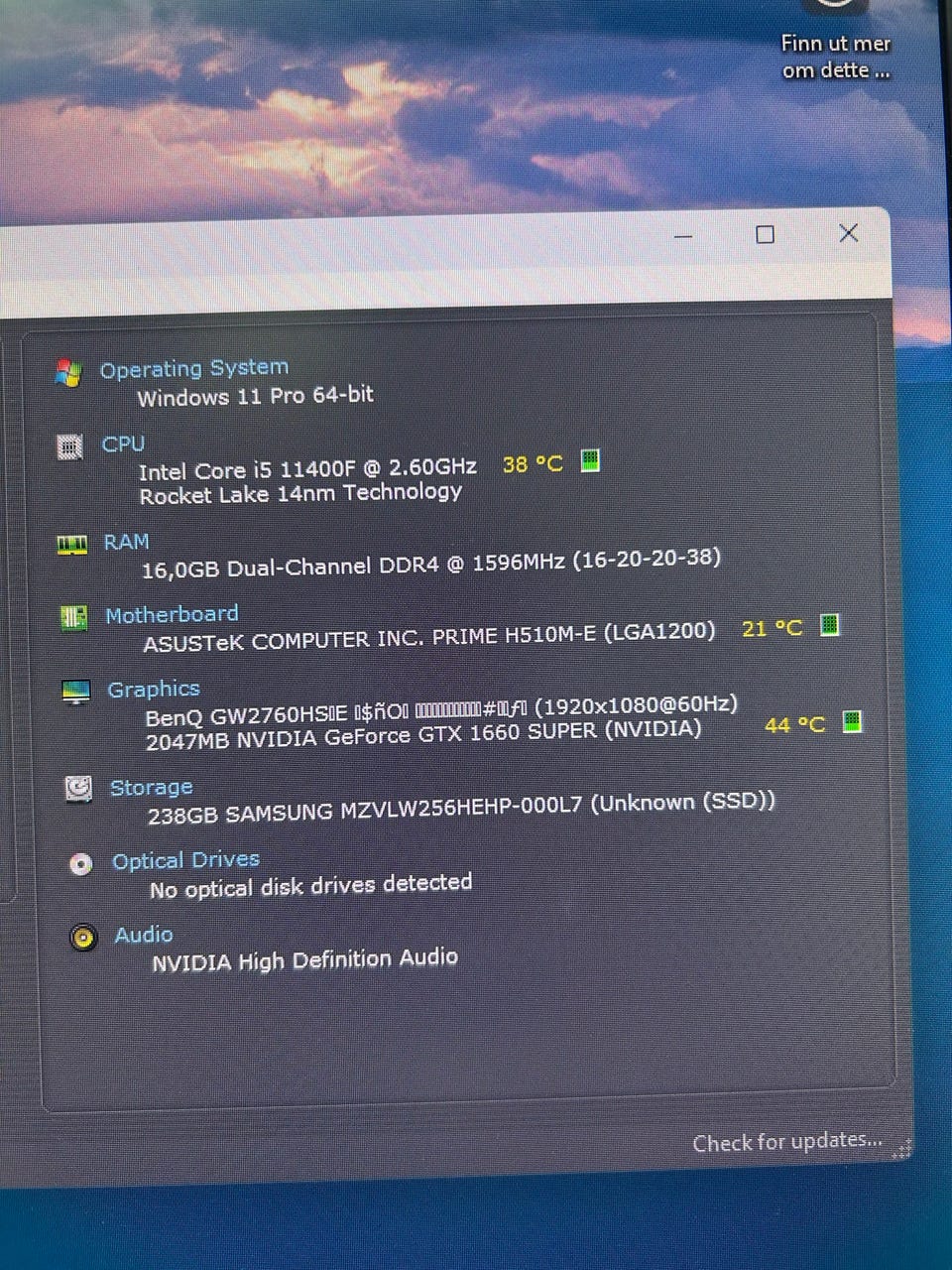
Task: Select the 16,0GB Dual-Channel DDR4 line
Action: pos(431,563)
